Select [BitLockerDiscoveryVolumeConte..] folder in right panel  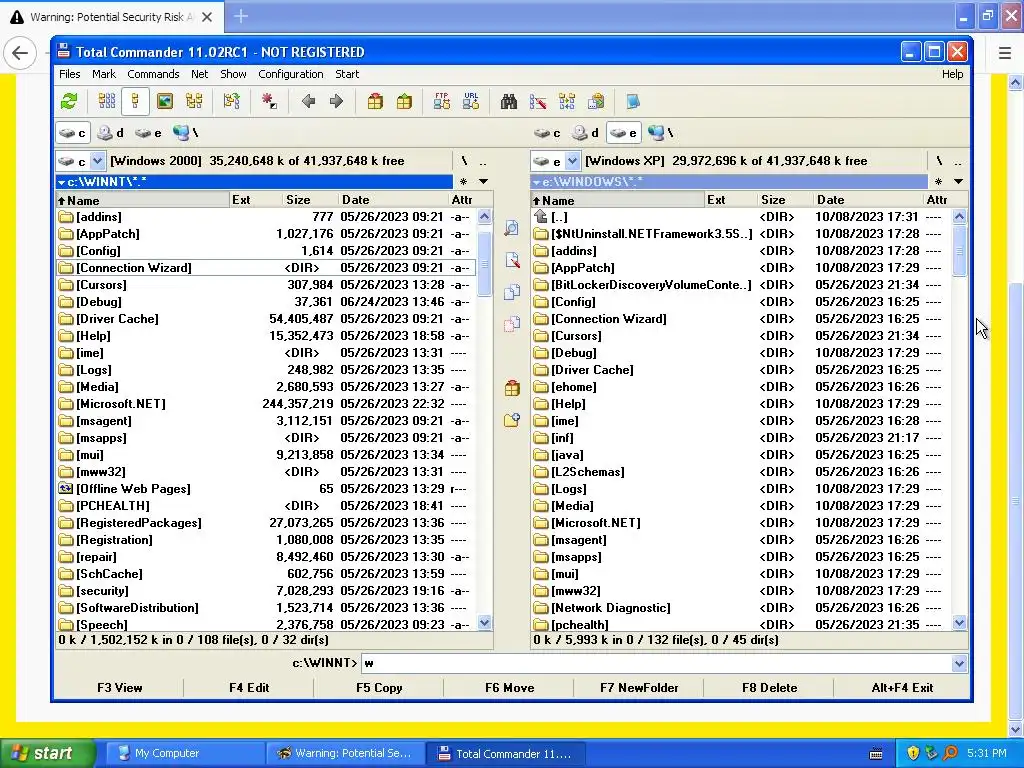pos(741,285)
